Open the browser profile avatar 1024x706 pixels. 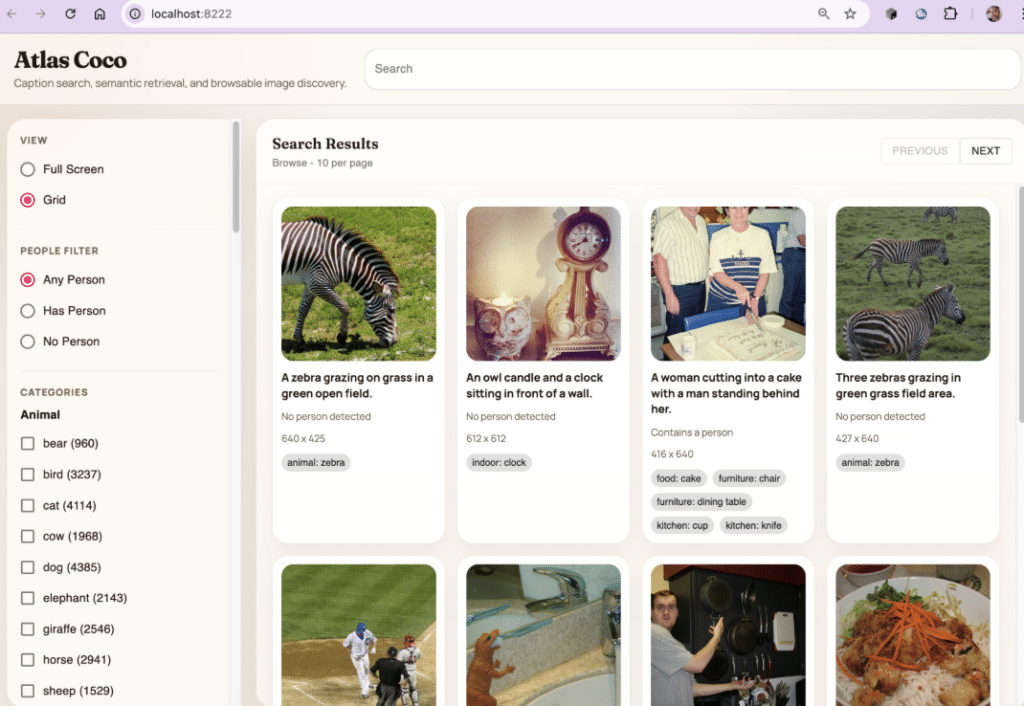coord(993,14)
